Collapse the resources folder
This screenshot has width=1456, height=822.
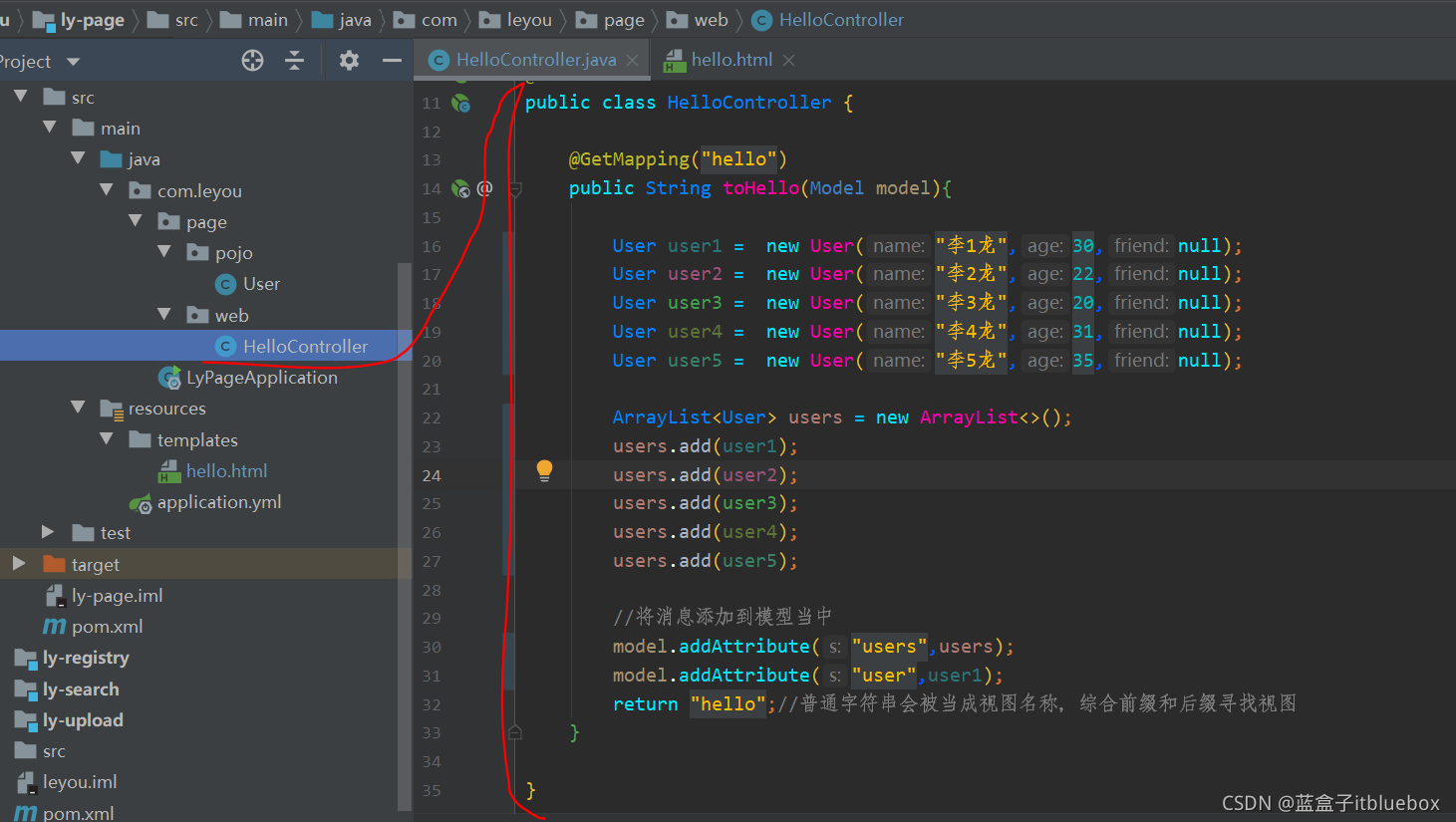point(78,407)
